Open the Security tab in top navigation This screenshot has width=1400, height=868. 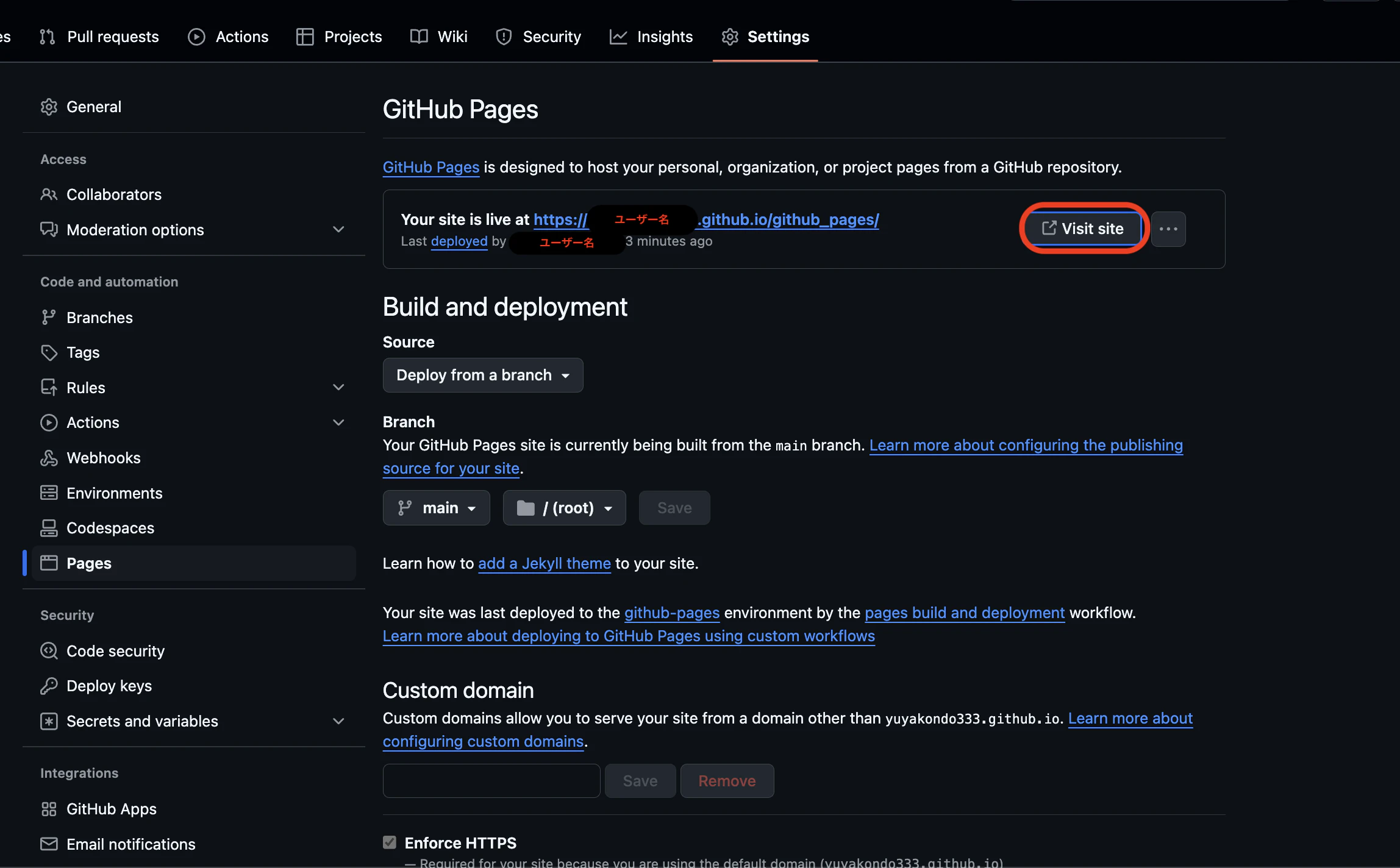click(x=539, y=37)
